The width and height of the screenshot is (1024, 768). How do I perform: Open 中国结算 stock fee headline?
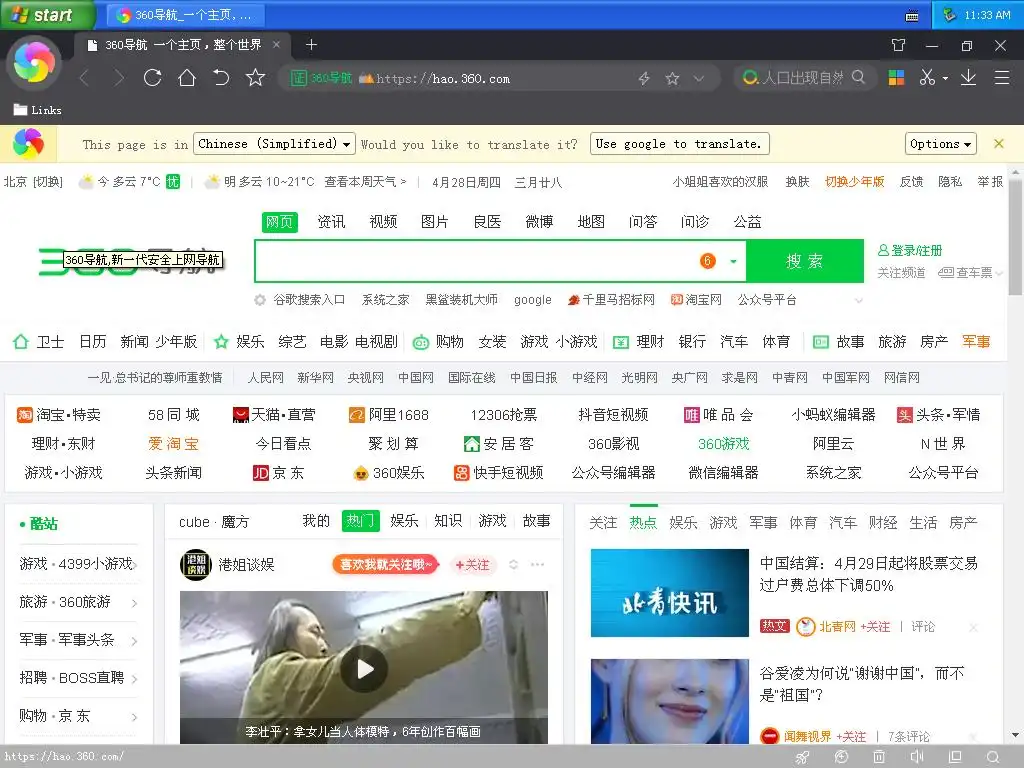tap(869, 574)
